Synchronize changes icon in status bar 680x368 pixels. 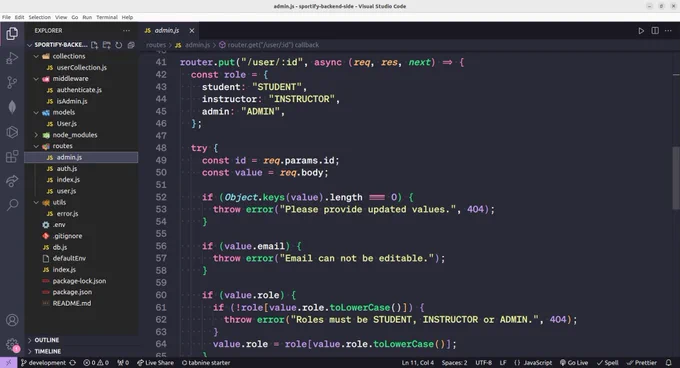[x=72, y=363]
